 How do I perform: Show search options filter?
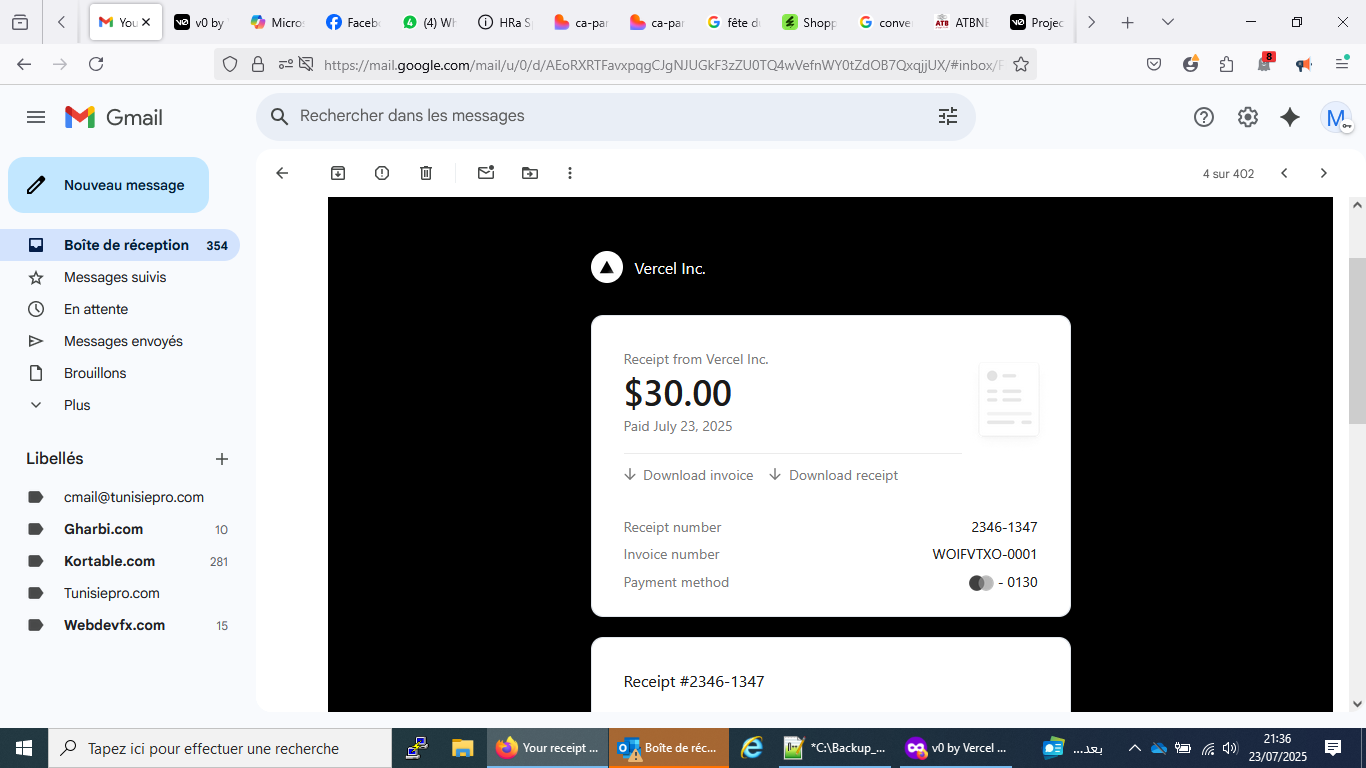coord(947,116)
